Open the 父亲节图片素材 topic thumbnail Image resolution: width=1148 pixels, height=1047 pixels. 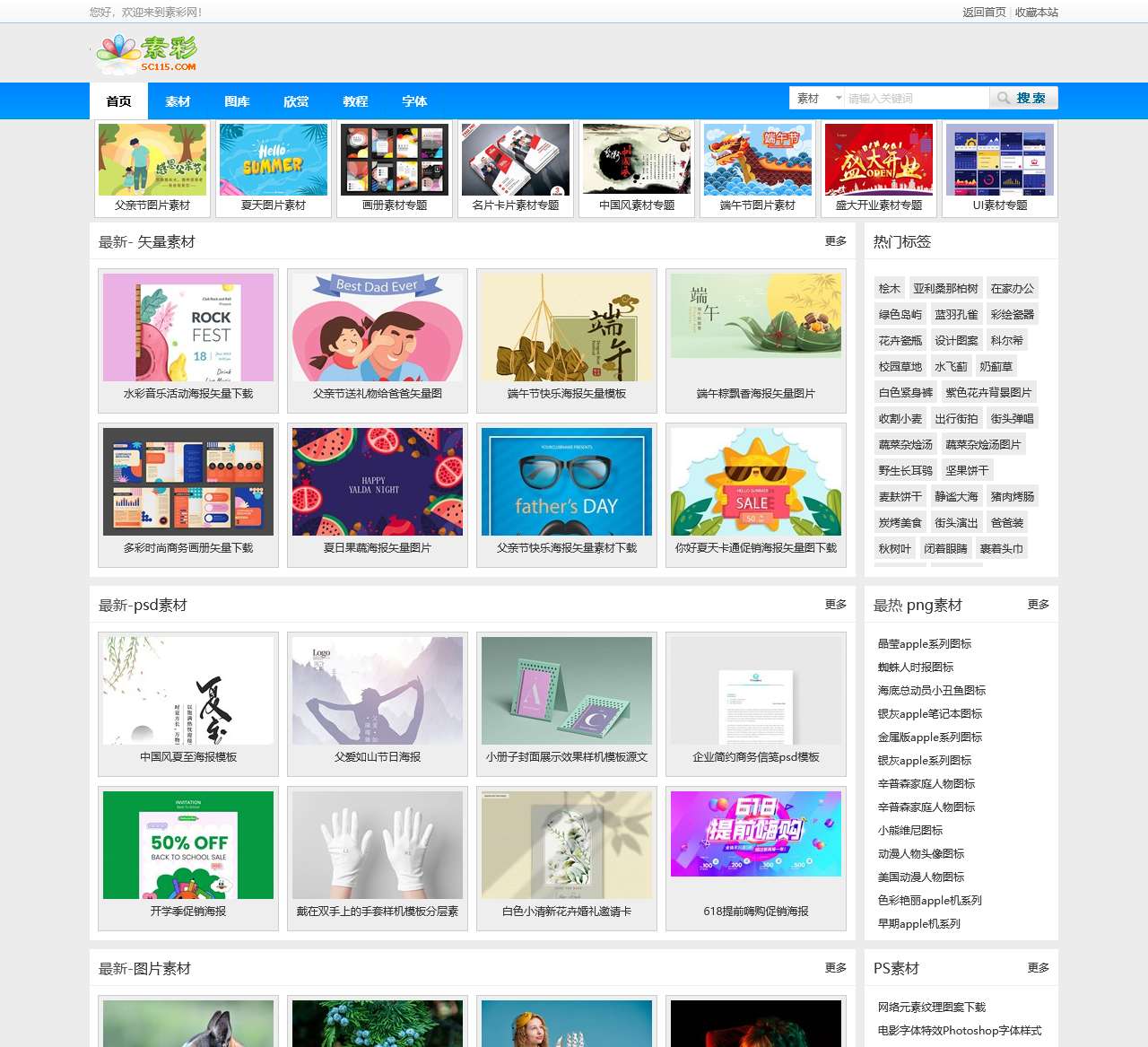[x=152, y=160]
